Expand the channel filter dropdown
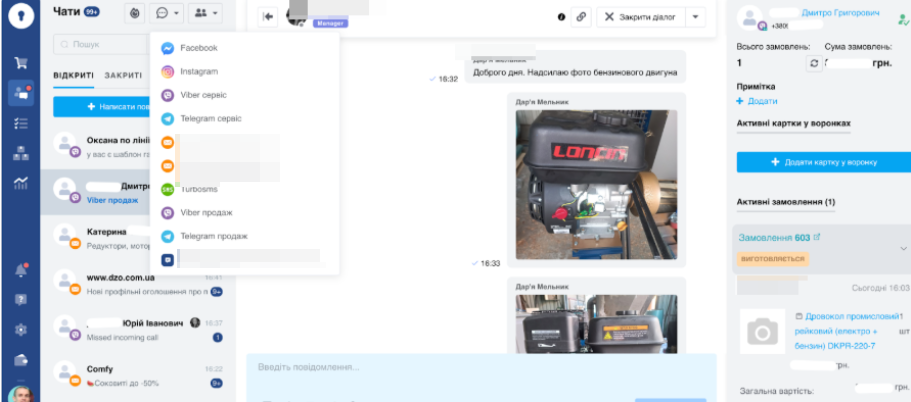Image resolution: width=911 pixels, height=402 pixels. [166, 14]
